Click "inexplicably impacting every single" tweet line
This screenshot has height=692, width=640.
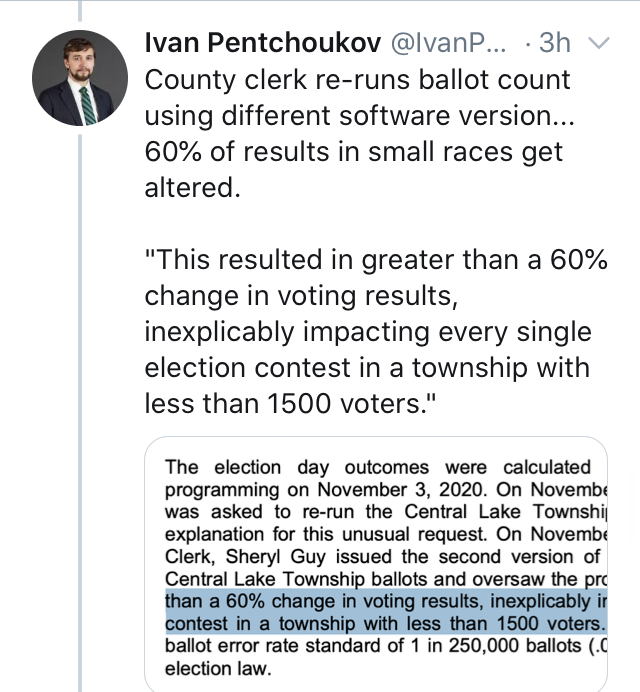point(368,331)
